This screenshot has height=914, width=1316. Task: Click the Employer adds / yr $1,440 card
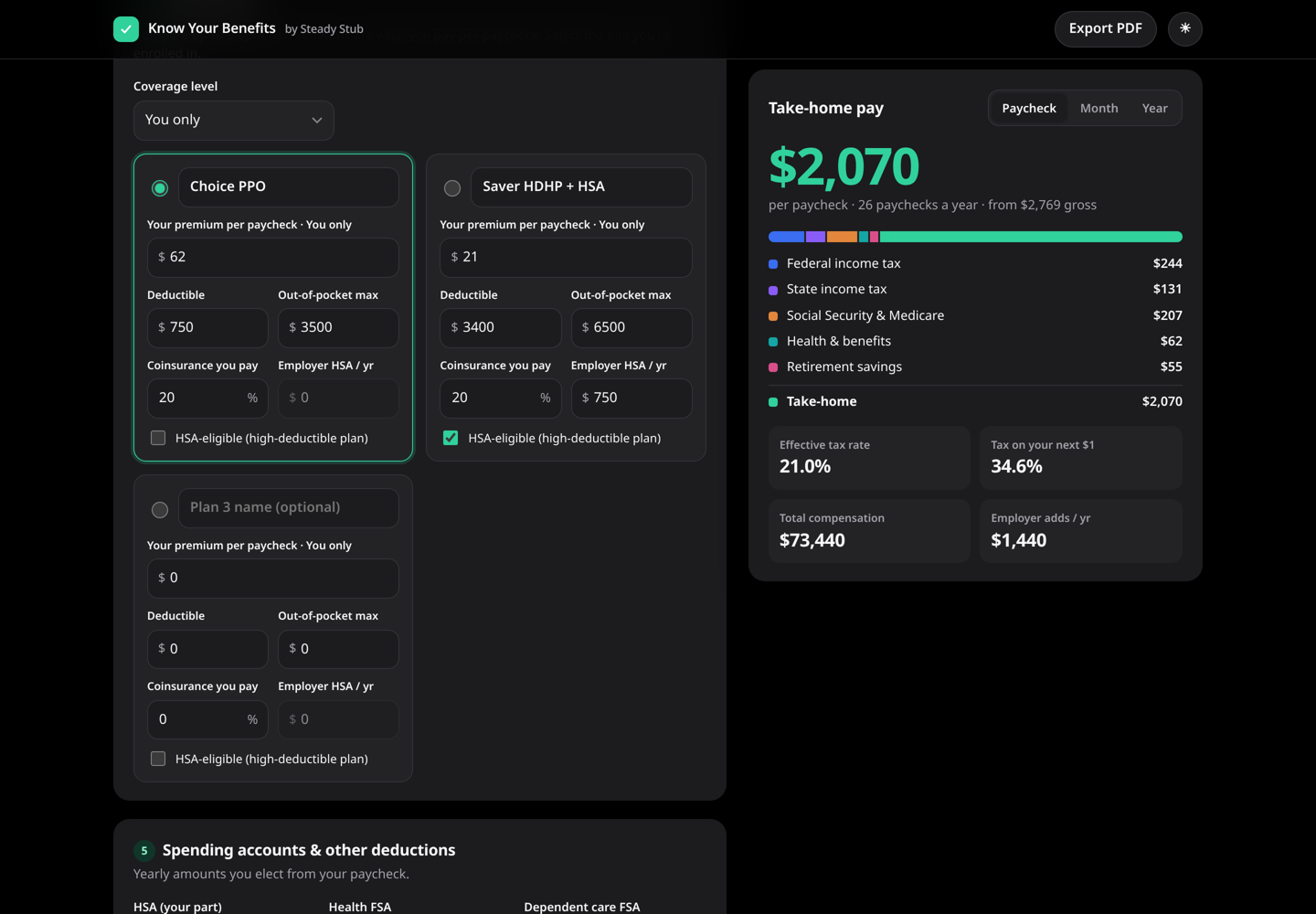coord(1081,530)
